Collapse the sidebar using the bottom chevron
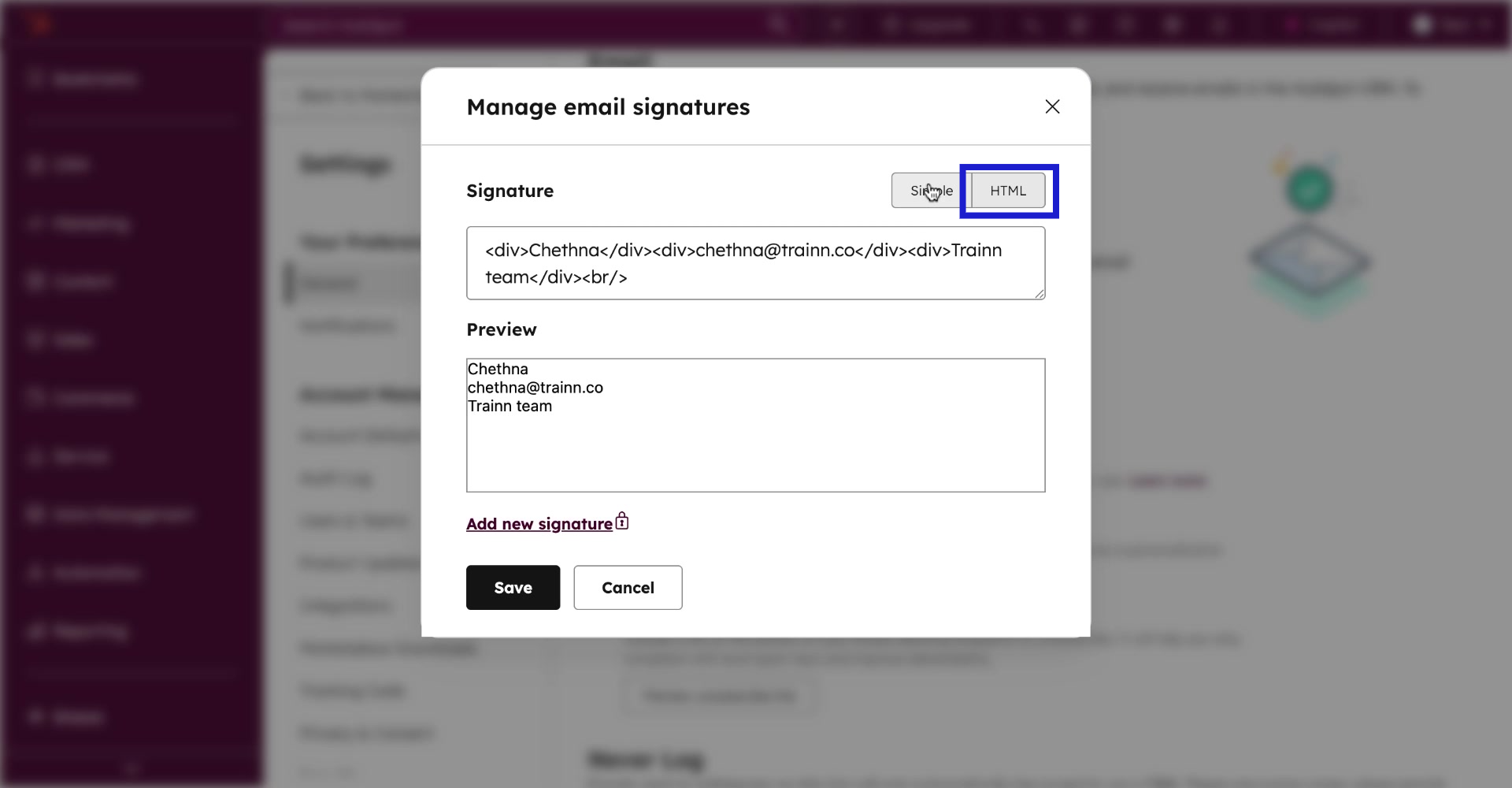The image size is (1512, 788). [132, 768]
